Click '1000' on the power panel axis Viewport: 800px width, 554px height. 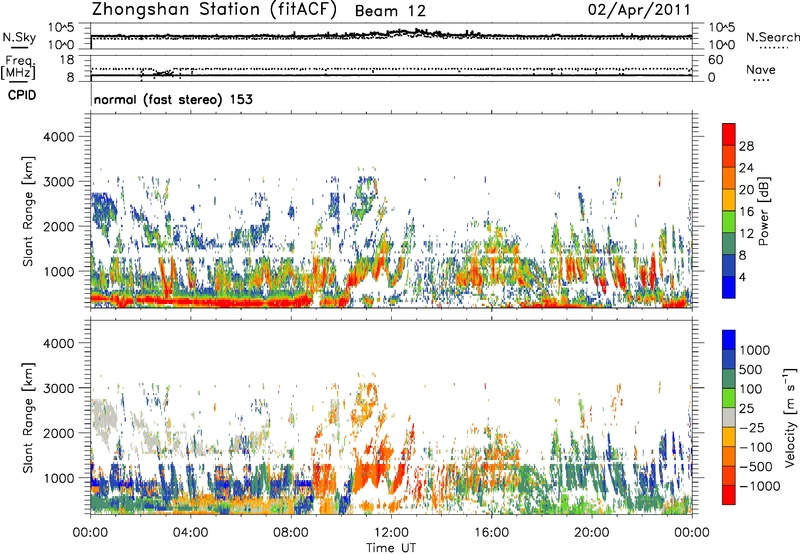coord(58,271)
